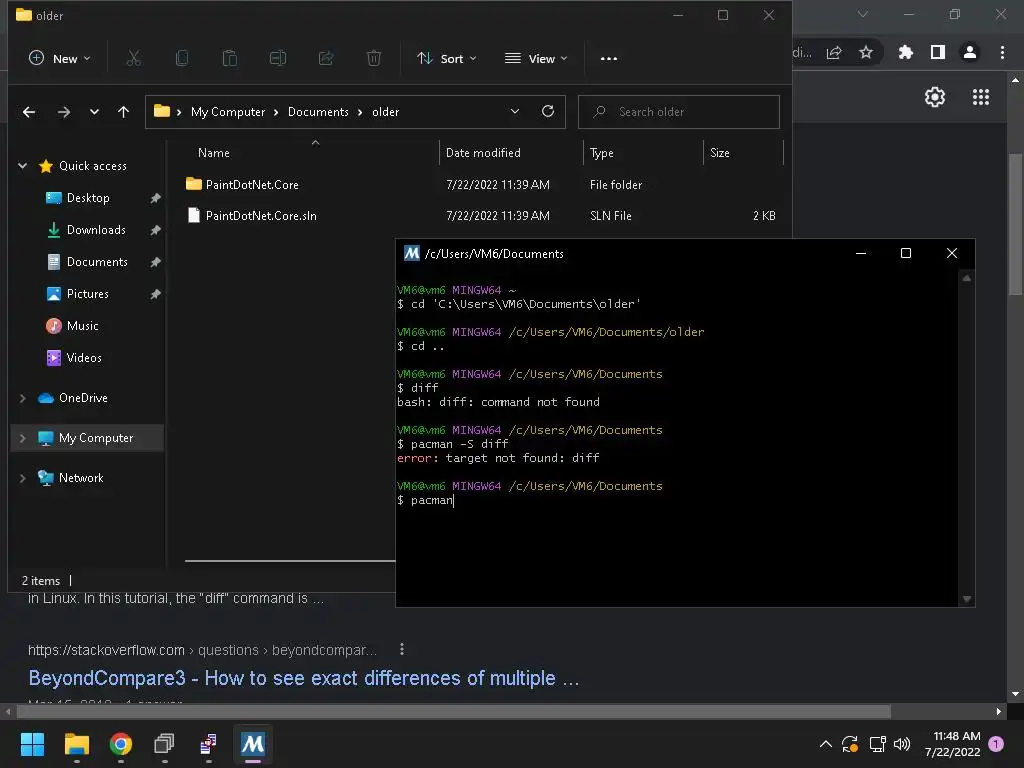Open Videos in the navigation pane
This screenshot has width=1024, height=768.
[84, 358]
